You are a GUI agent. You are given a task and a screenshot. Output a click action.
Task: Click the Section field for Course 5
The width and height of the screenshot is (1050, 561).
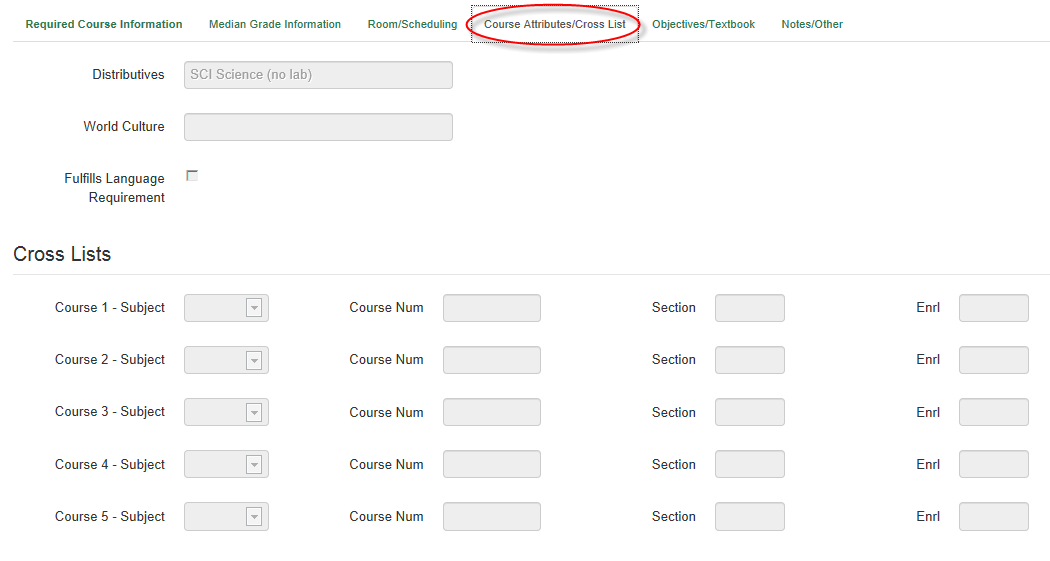[x=749, y=517]
